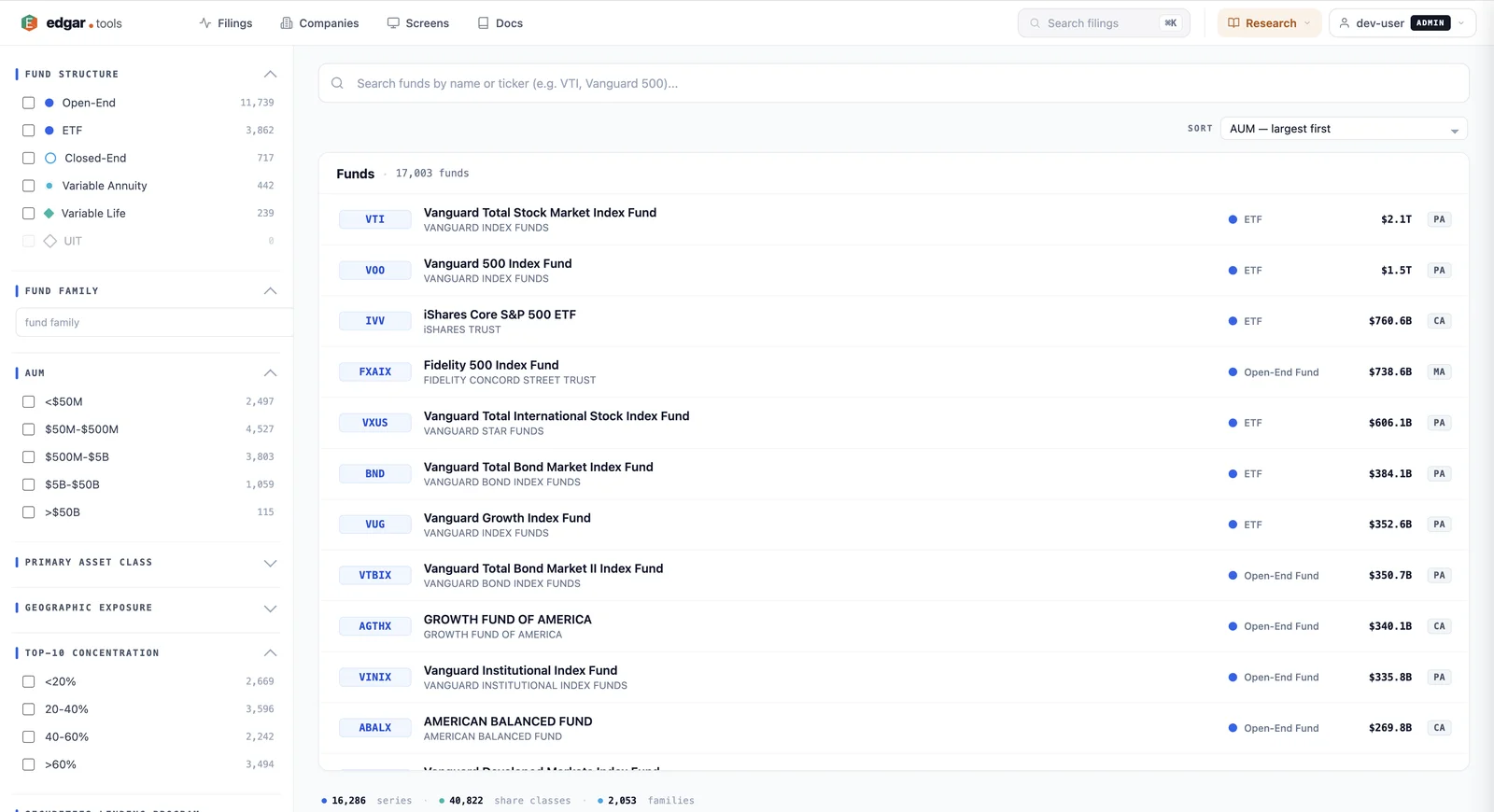1494x812 pixels.
Task: Click the edgar.tools logo icon
Action: tap(30, 22)
